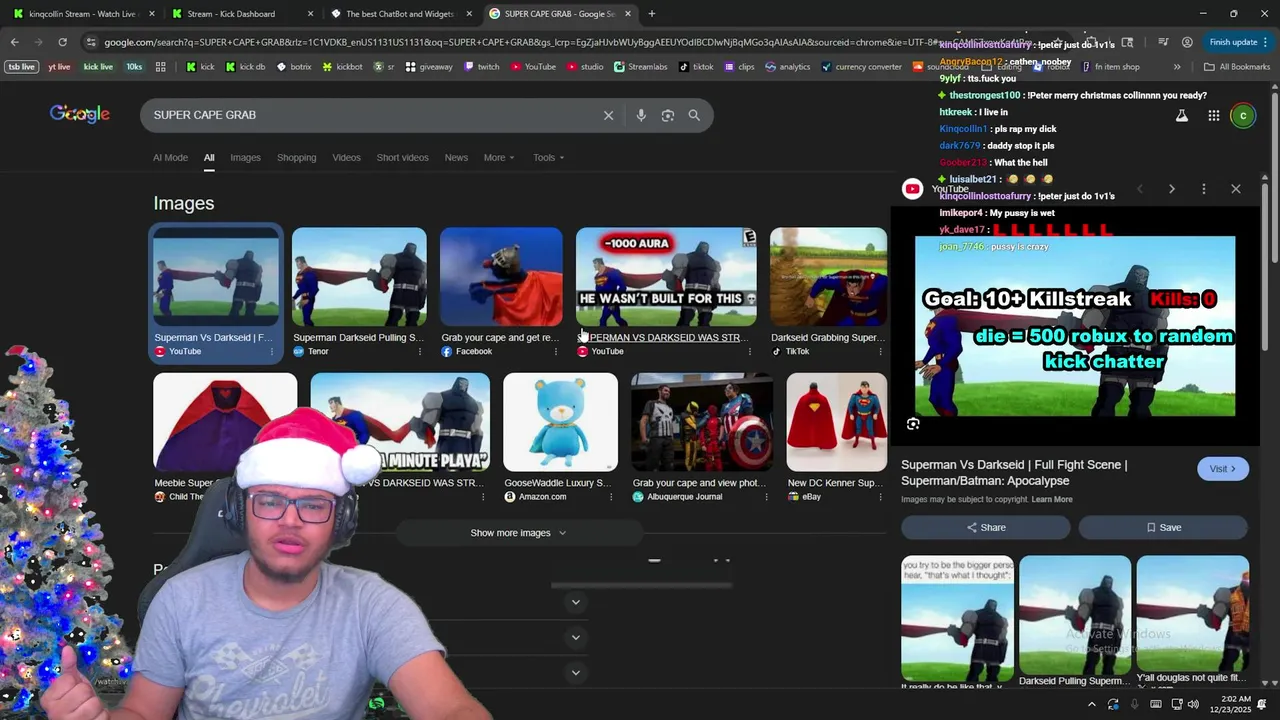Expand second People also ask chevron
This screenshot has height=720, width=1280.
pos(575,637)
